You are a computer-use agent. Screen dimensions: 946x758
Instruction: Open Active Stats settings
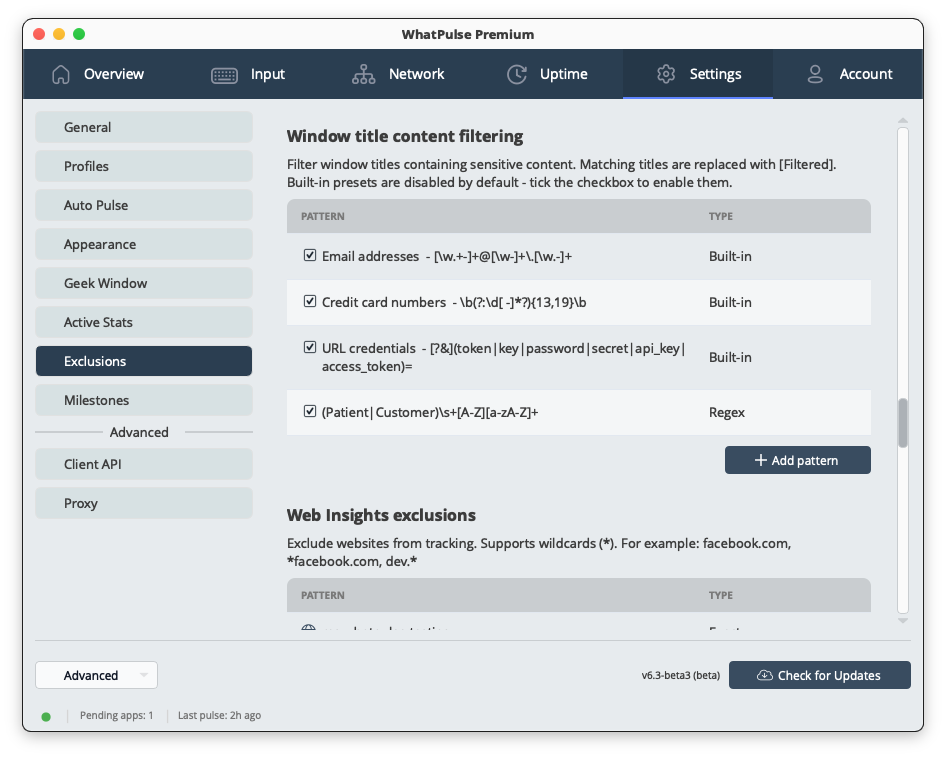point(144,322)
